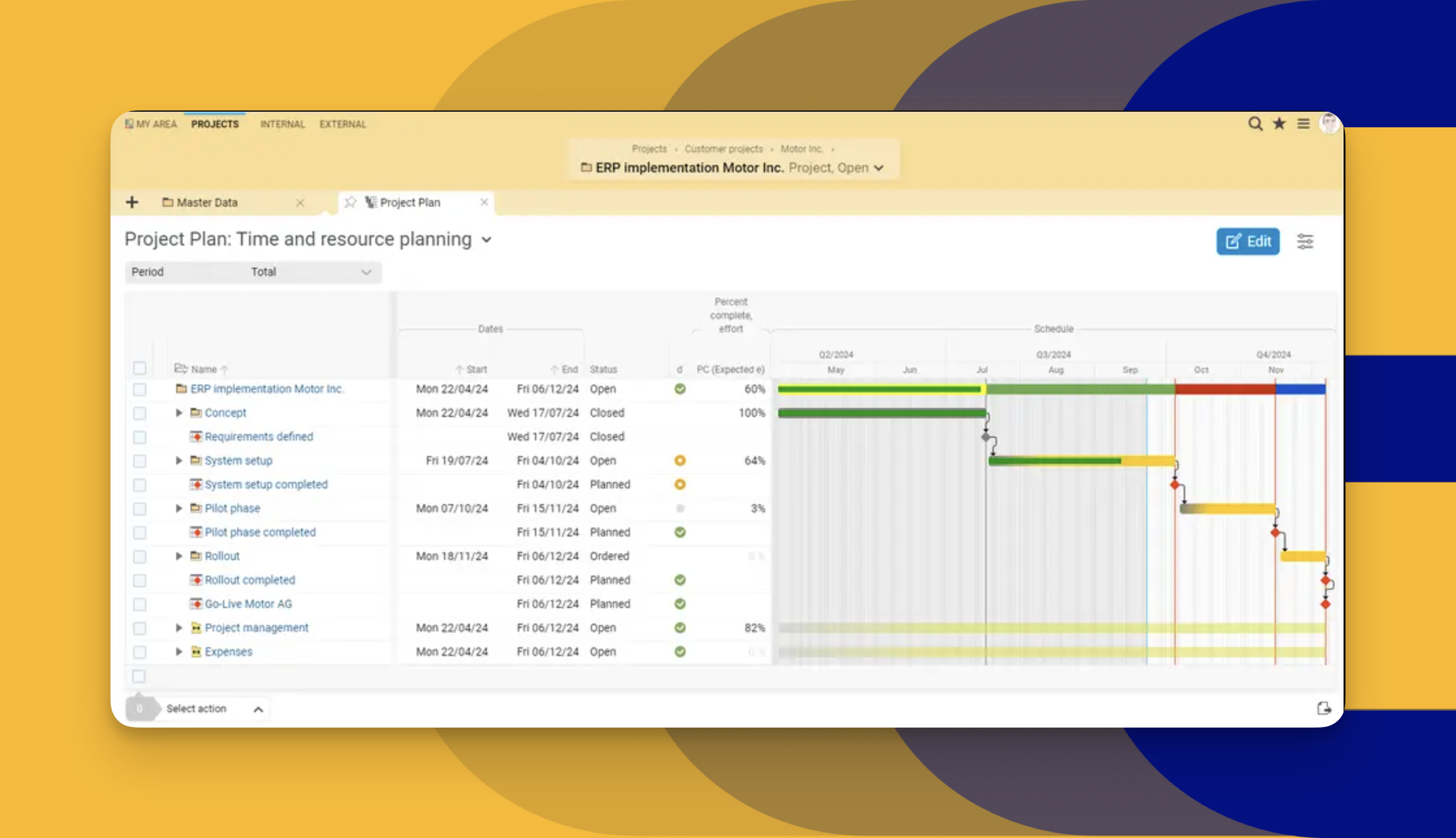Open the hamburger menu icon
Image resolution: width=1456 pixels, height=838 pixels.
pos(1303,123)
